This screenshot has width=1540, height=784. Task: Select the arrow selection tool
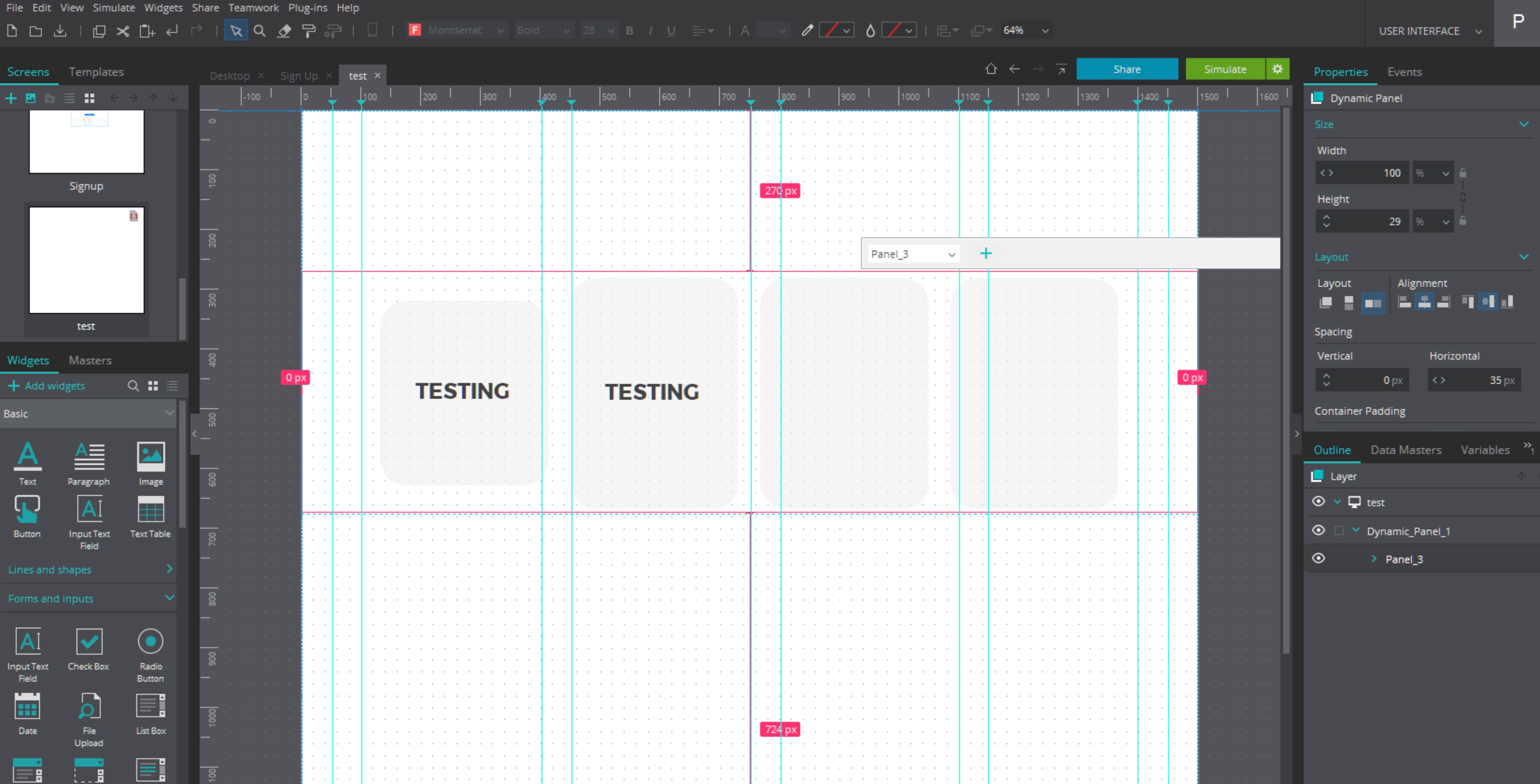(236, 30)
